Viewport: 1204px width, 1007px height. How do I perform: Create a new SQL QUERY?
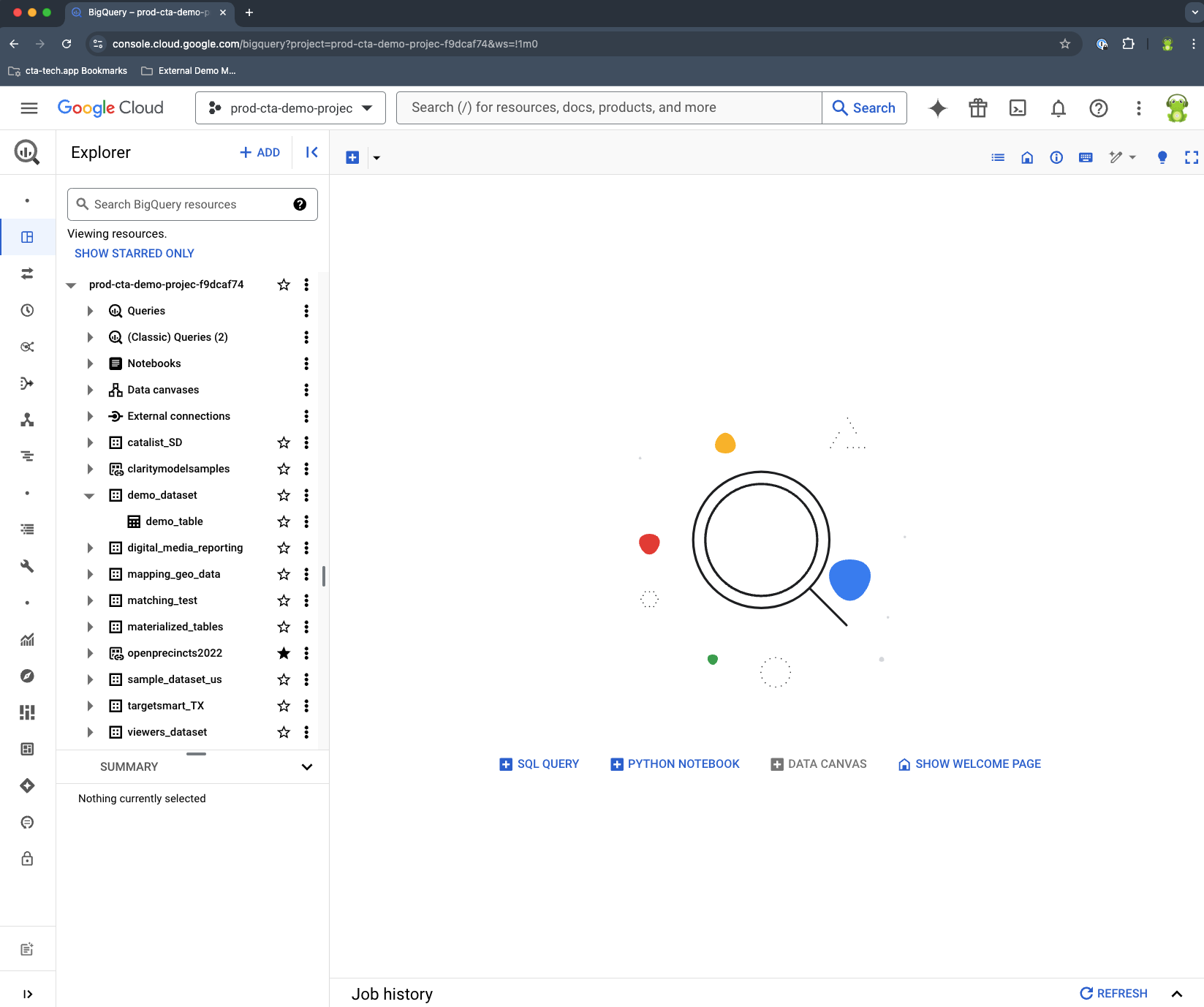click(x=539, y=763)
